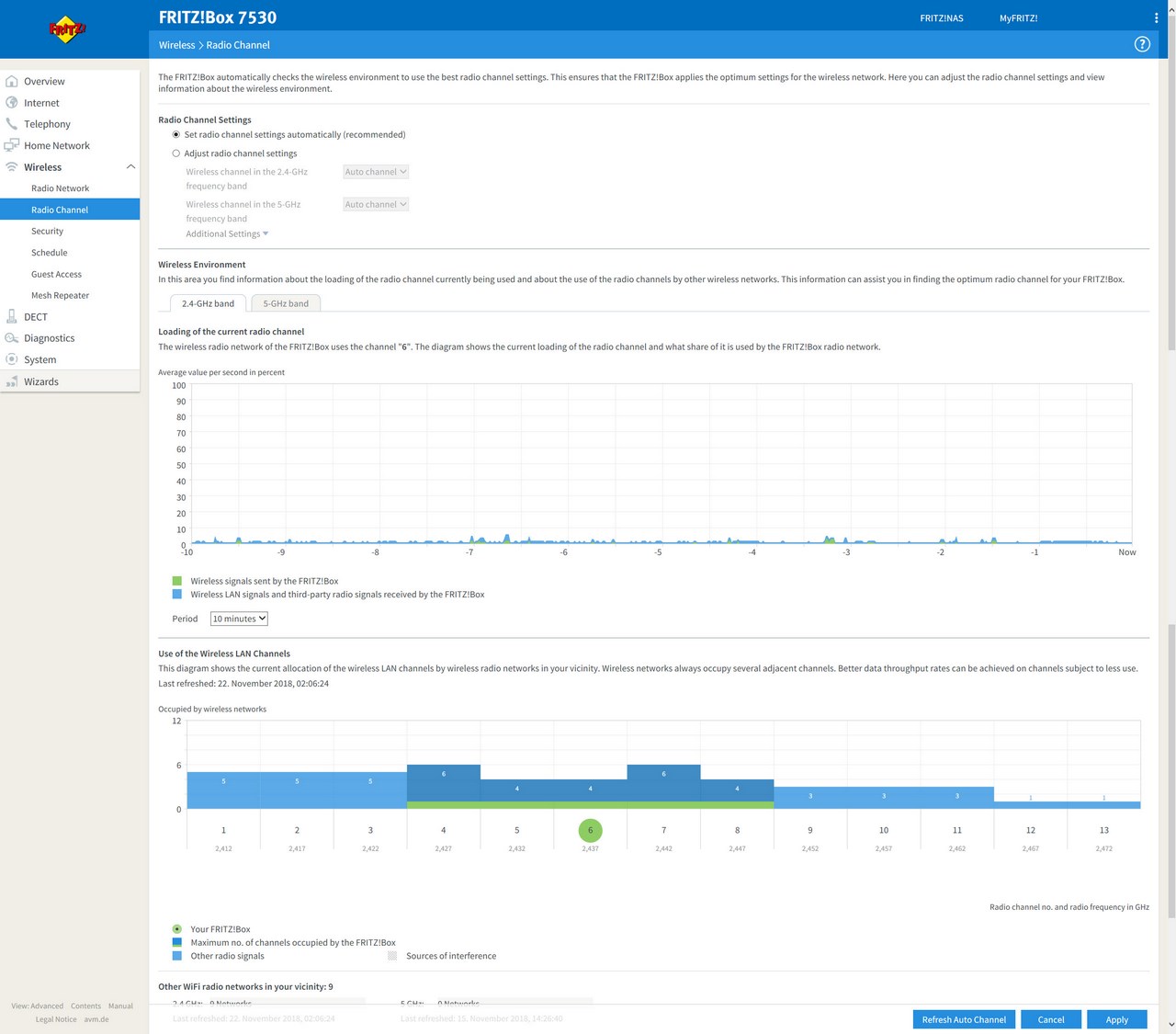Click green legend swatch for FRITZ!Box signals
The image size is (1176, 1034).
click(177, 581)
